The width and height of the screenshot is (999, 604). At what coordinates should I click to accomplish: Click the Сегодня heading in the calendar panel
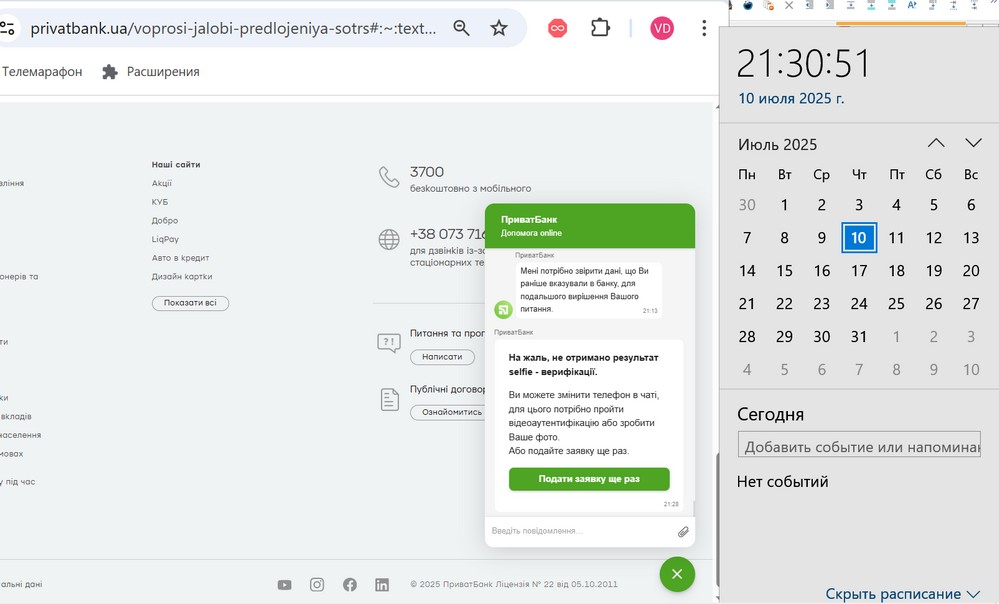770,415
